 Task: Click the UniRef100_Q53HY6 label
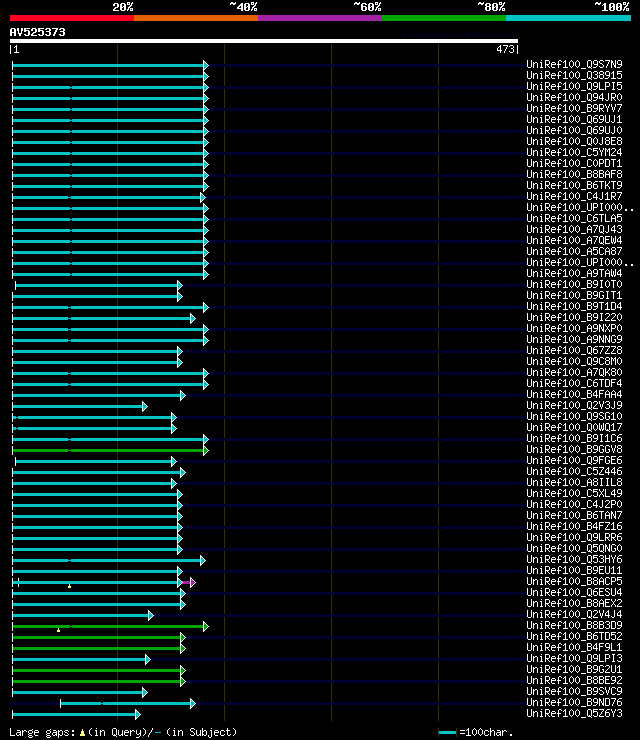coord(574,560)
